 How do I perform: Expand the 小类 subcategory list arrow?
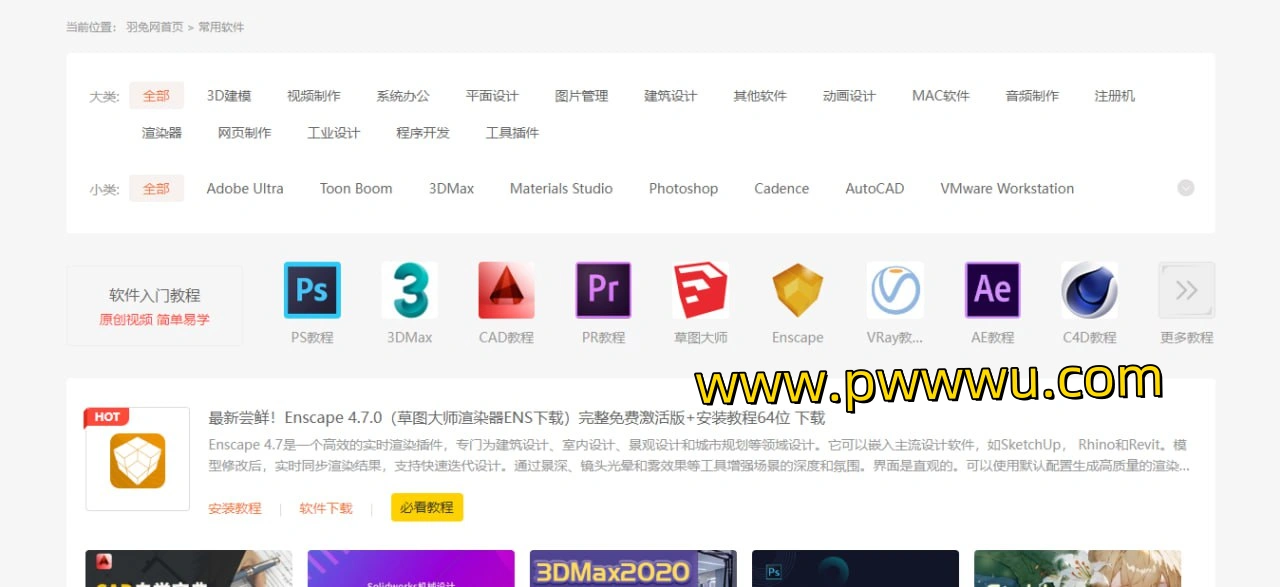coord(1186,188)
